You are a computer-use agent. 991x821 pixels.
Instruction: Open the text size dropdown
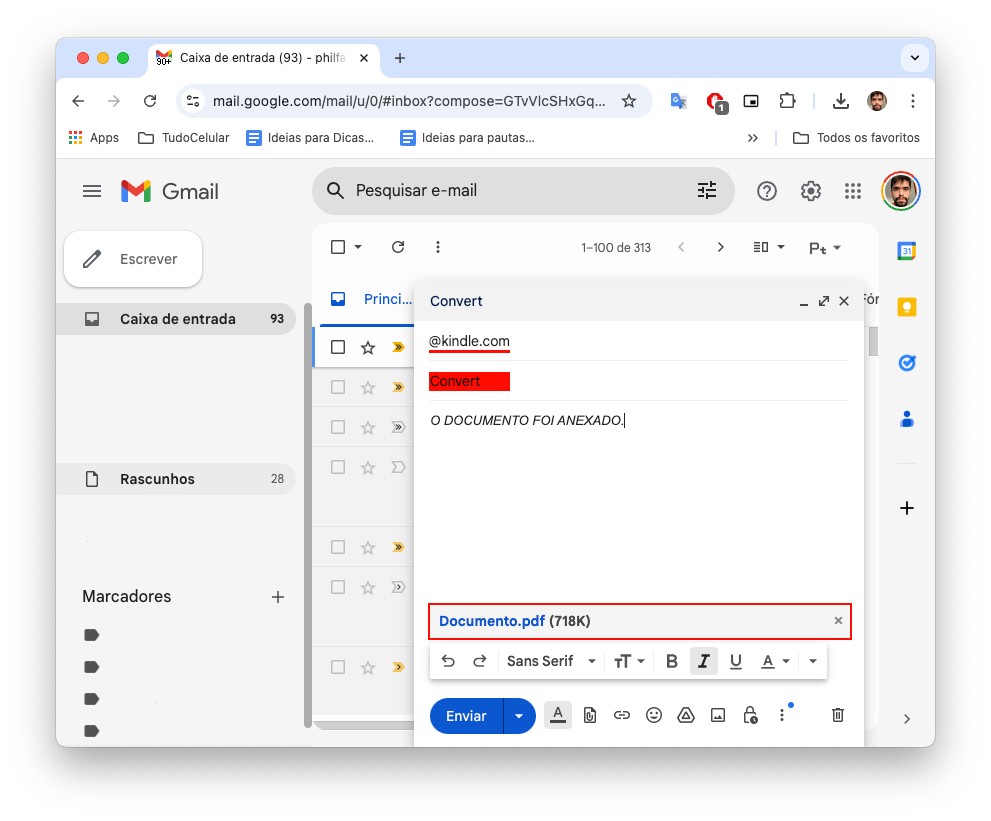pos(629,661)
